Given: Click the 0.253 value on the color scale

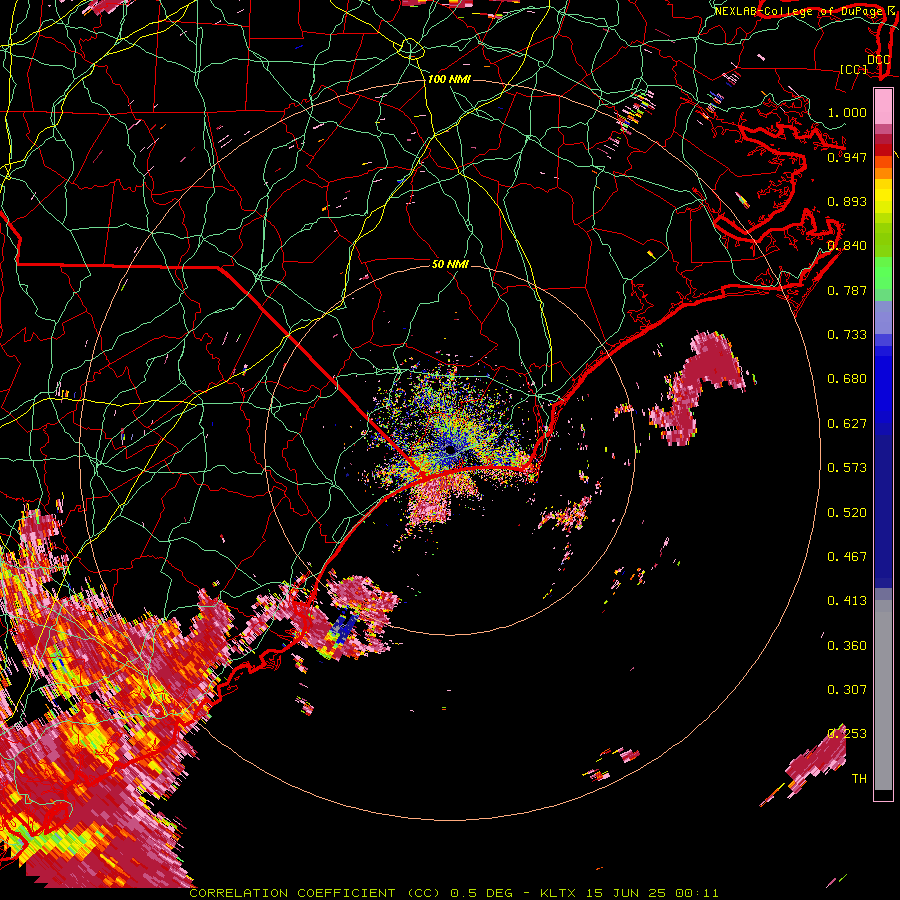Looking at the screenshot, I should (847, 734).
